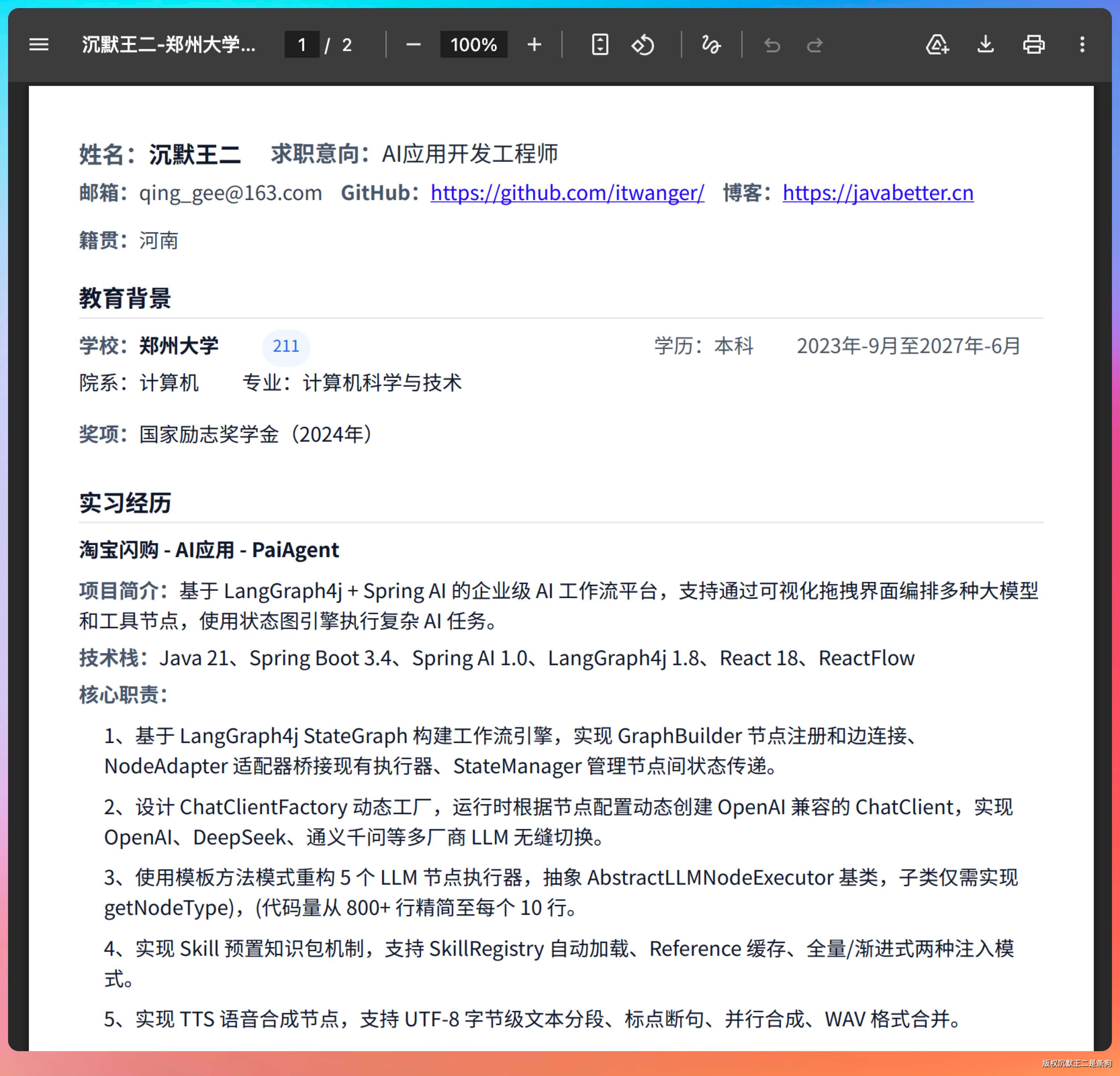Click the undo arrow icon
The width and height of the screenshot is (1120, 1076).
click(772, 45)
